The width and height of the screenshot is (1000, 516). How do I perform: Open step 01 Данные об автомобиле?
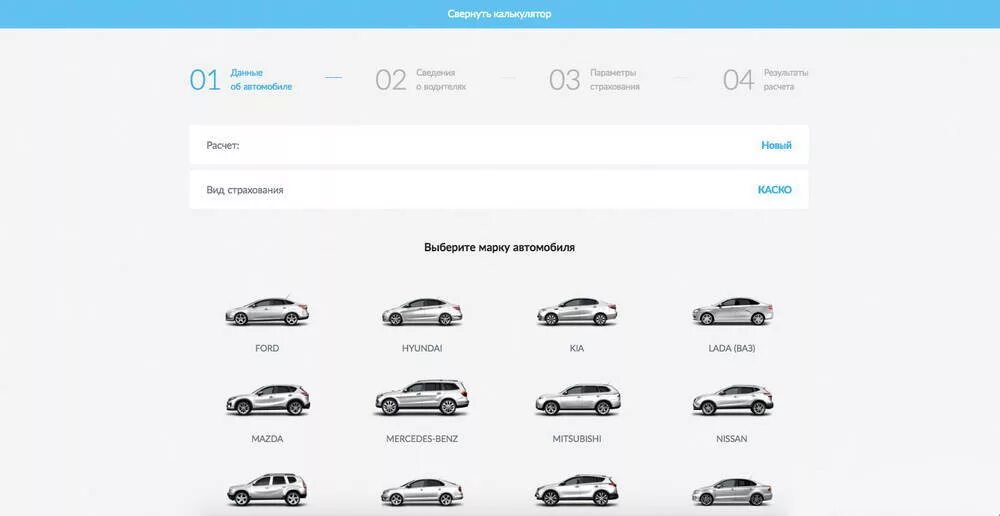click(241, 80)
